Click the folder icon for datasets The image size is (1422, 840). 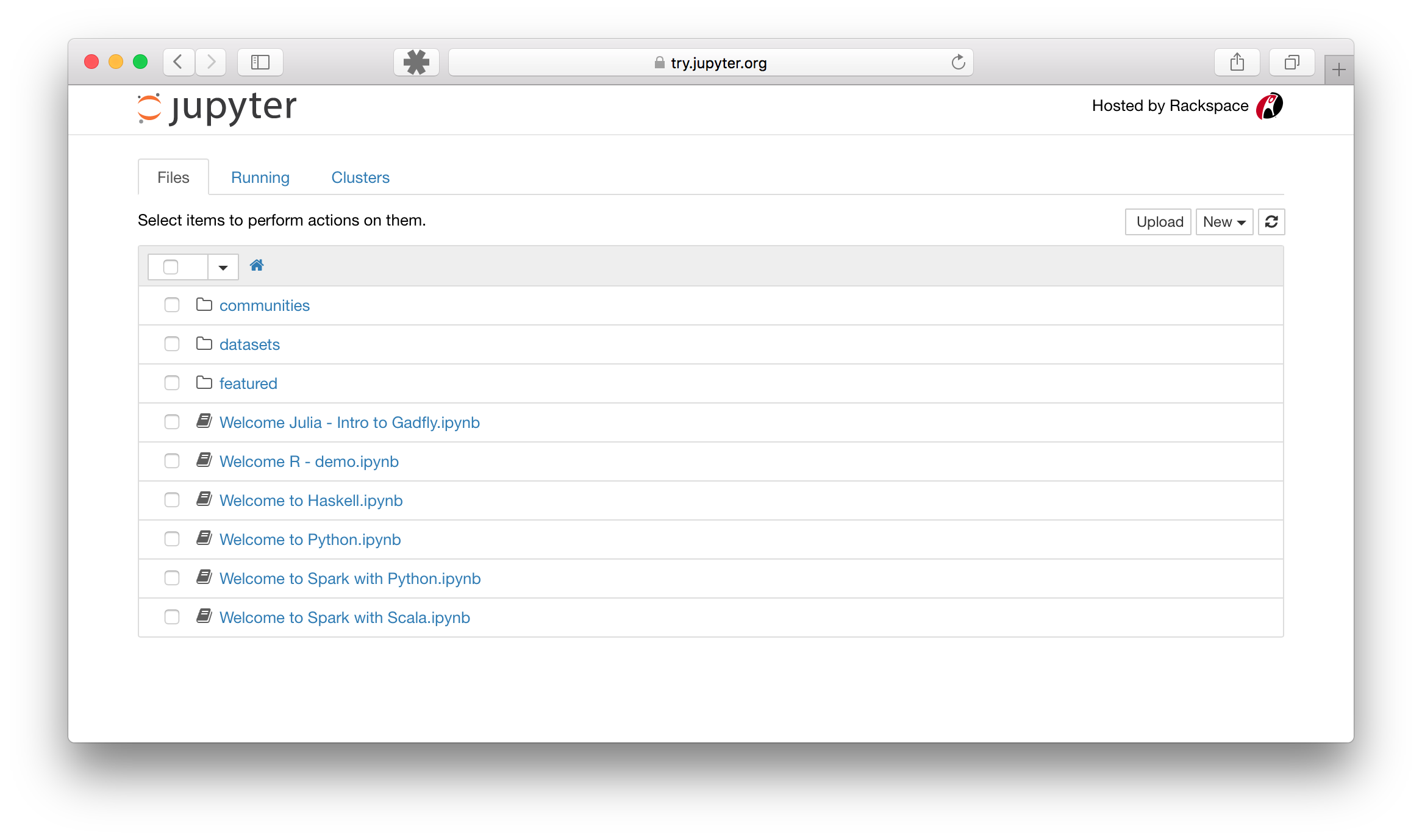(x=204, y=344)
